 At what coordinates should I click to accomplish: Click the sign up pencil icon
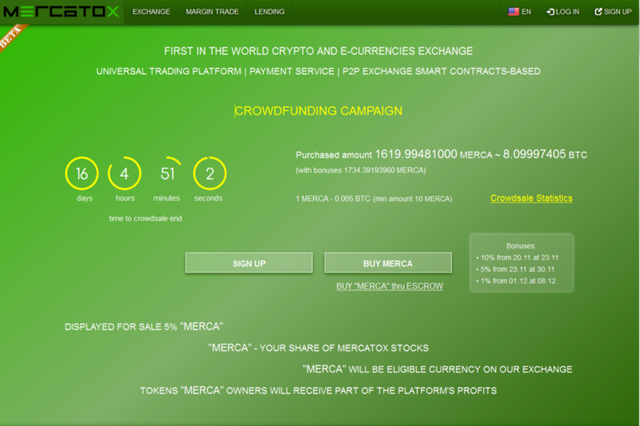[x=598, y=12]
